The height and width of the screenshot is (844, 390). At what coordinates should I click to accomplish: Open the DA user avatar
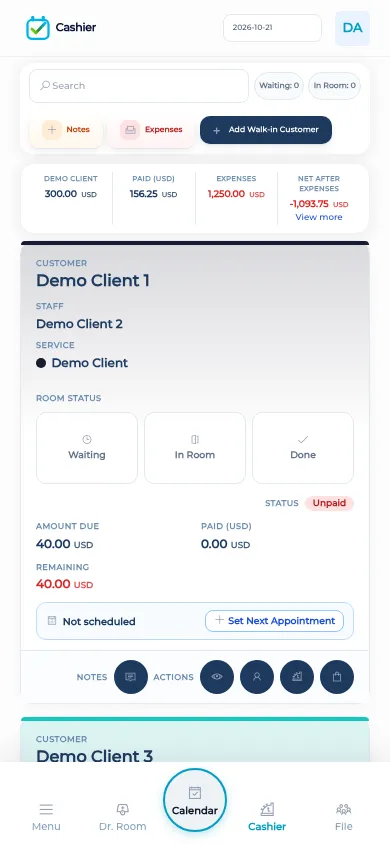pyautogui.click(x=352, y=28)
